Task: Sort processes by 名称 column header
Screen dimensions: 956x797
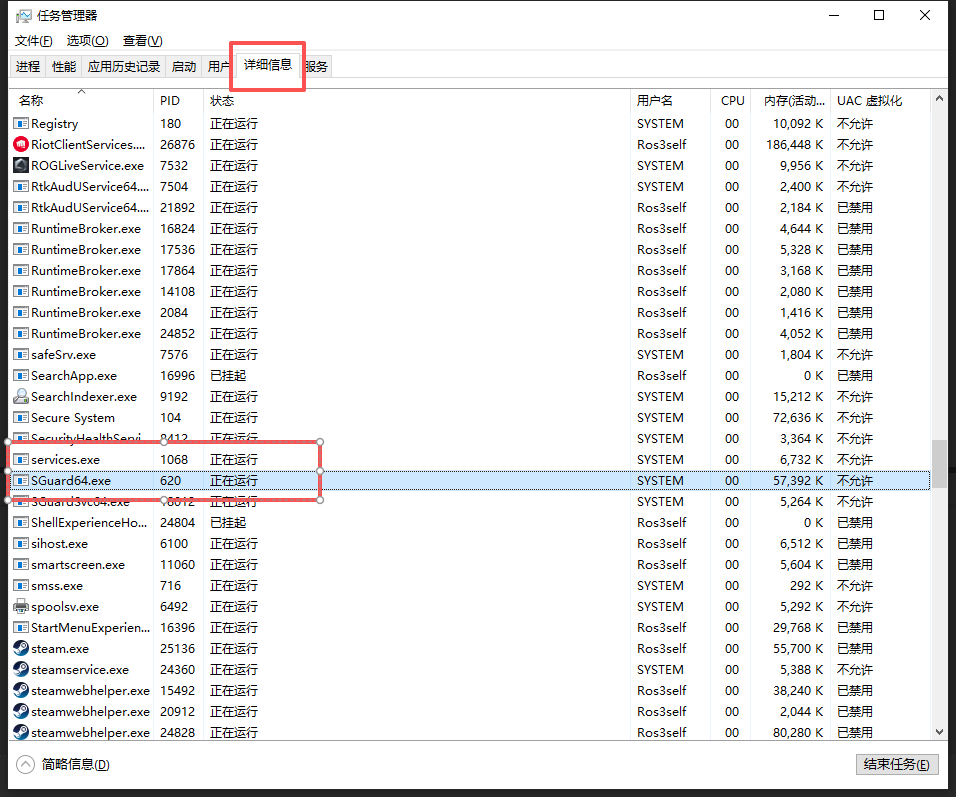Action: coord(31,101)
